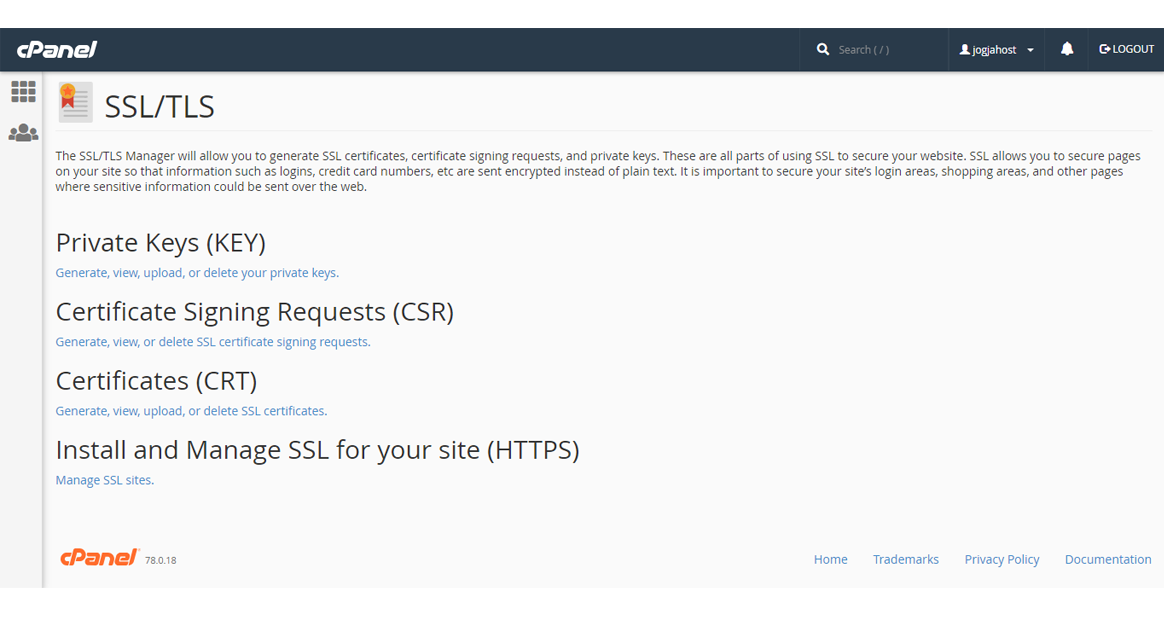Open SSL certificate signing requests link
Viewport: 1166px width, 626px height.
click(212, 342)
